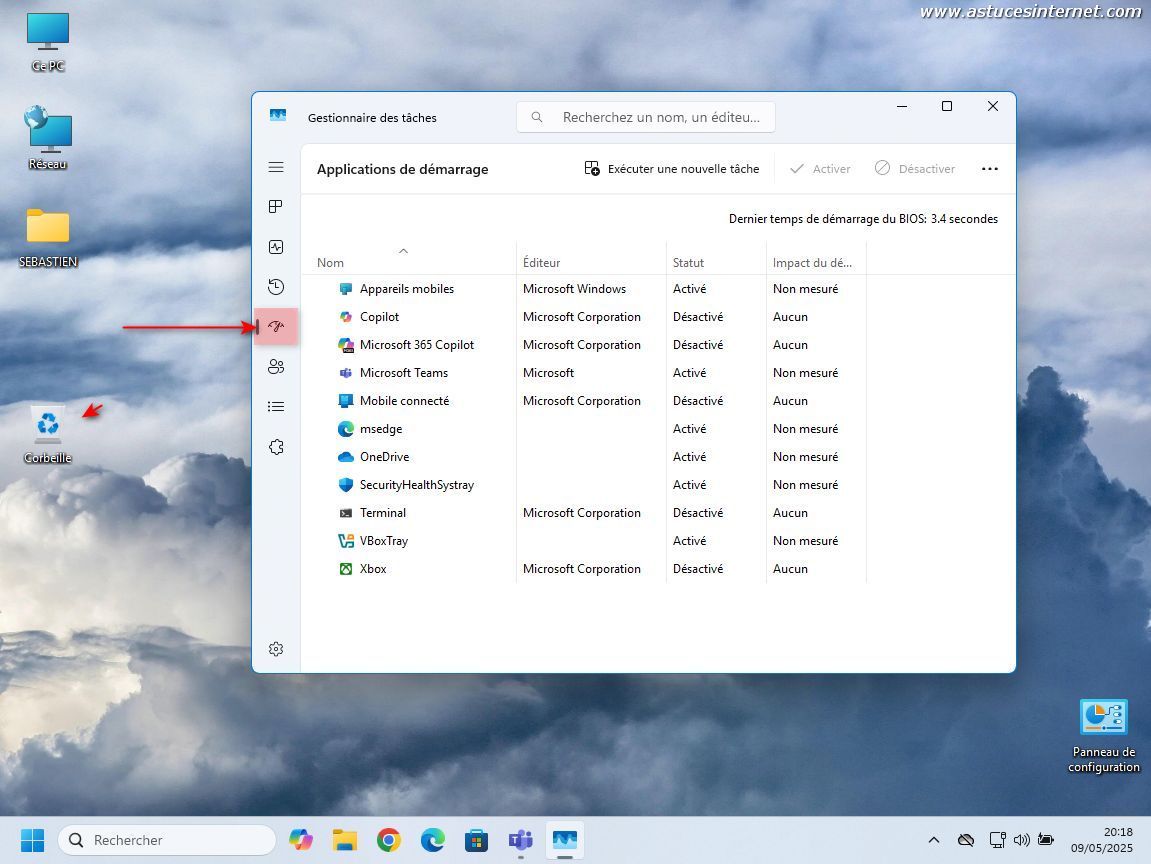1151x864 pixels.
Task: Select the Corbeille desktop icon
Action: click(48, 435)
